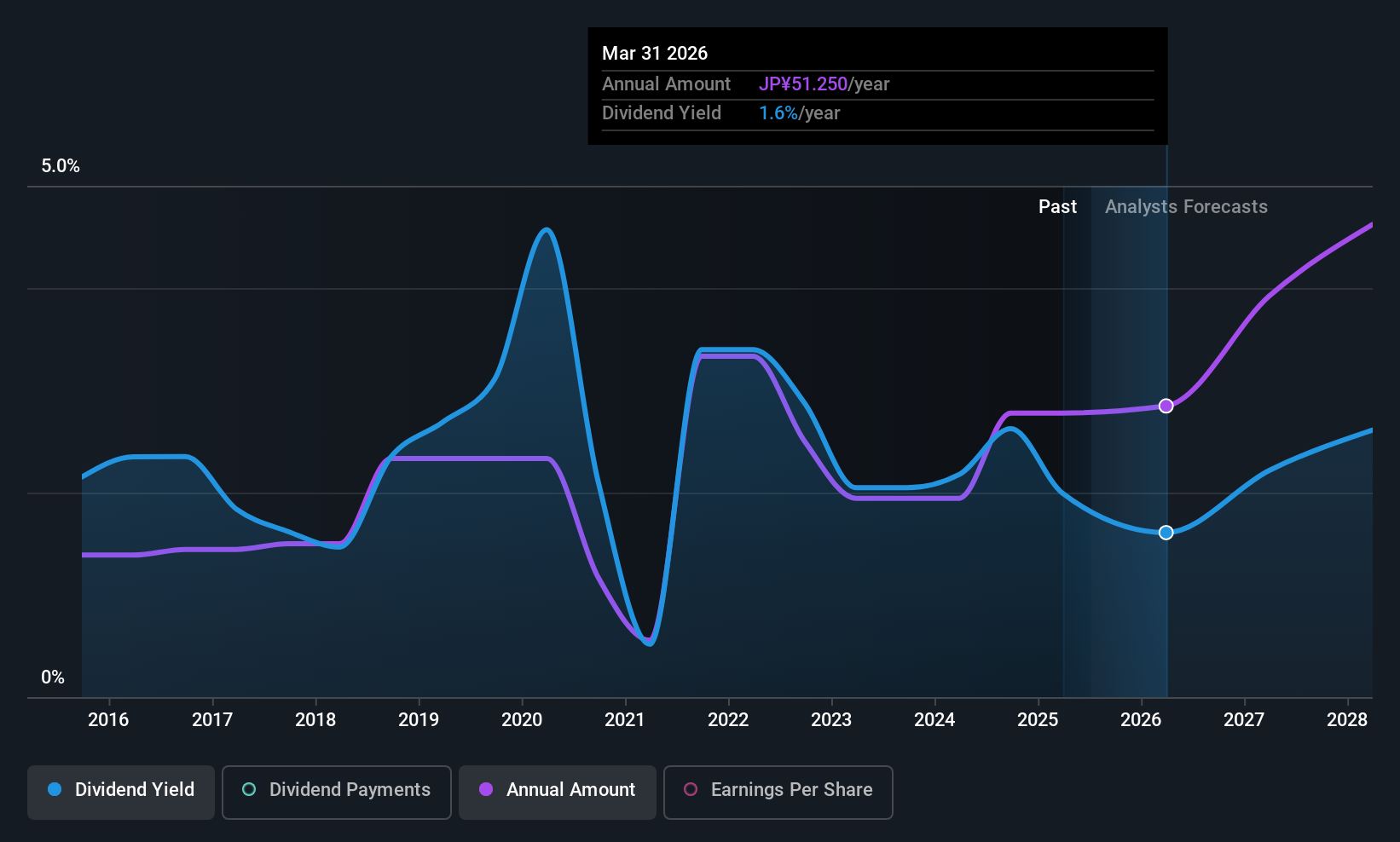1400x842 pixels.
Task: Click the 2025 x-axis label
Action: (x=1038, y=720)
